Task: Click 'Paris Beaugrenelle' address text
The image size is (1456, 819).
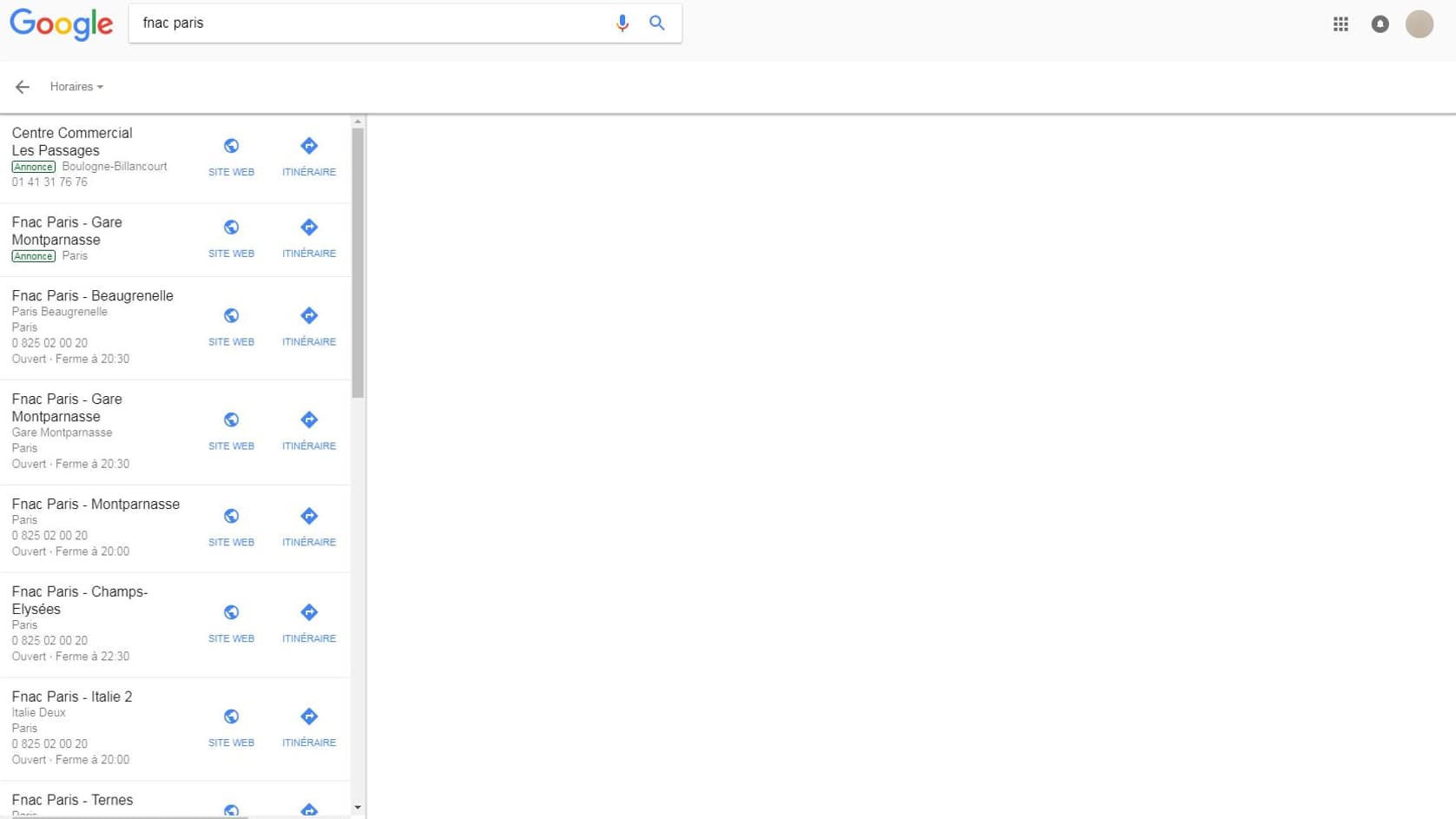Action: (59, 312)
